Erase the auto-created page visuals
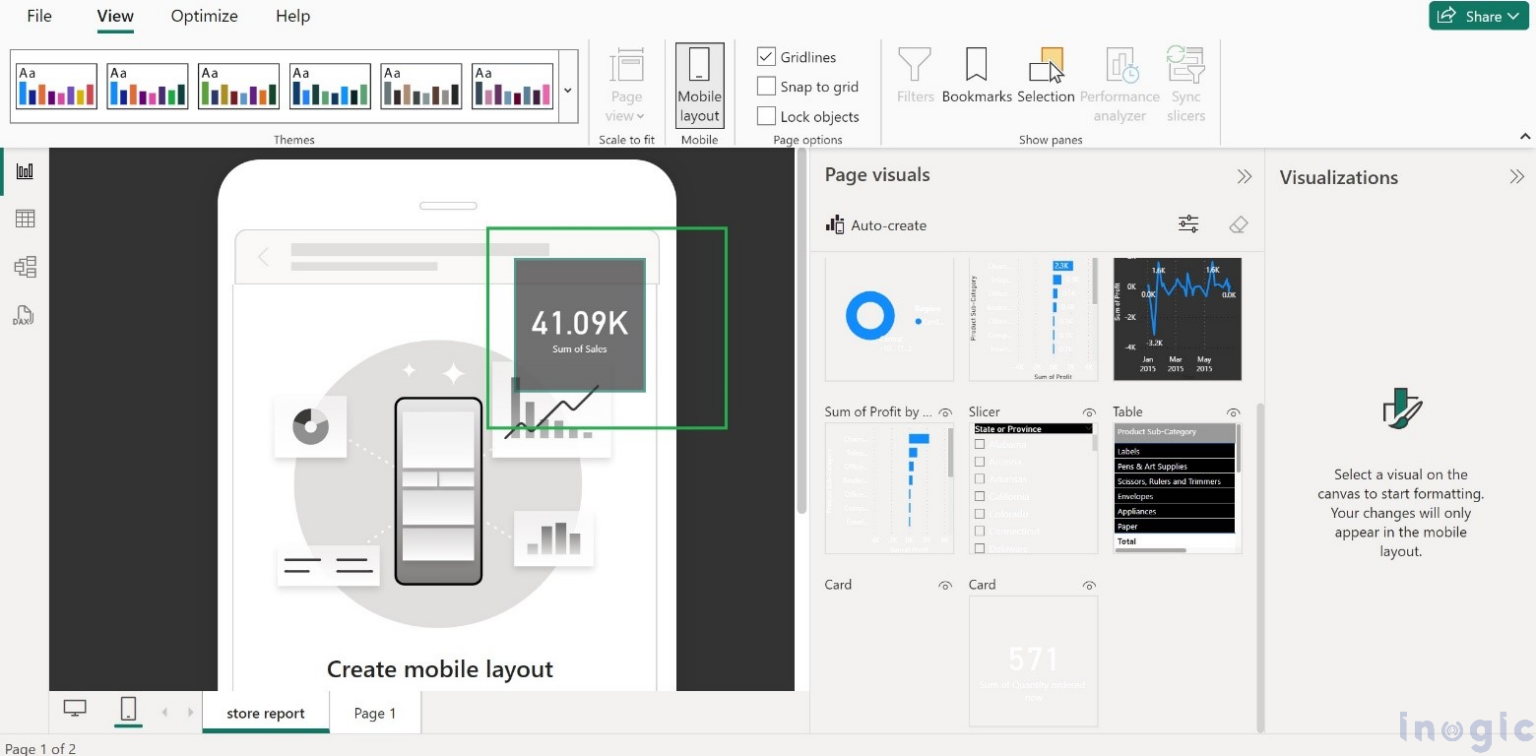Viewport: 1536px width, 756px height. (1238, 224)
